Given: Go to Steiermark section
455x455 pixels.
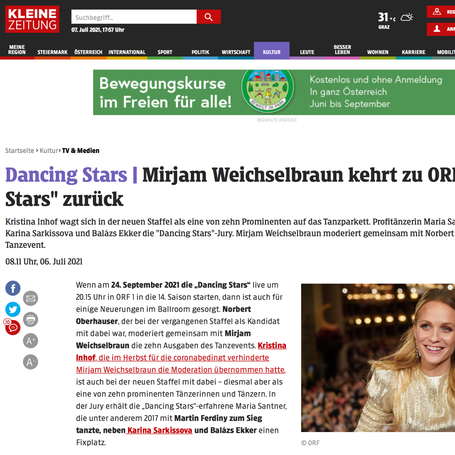Looking at the screenshot, I should point(52,52).
